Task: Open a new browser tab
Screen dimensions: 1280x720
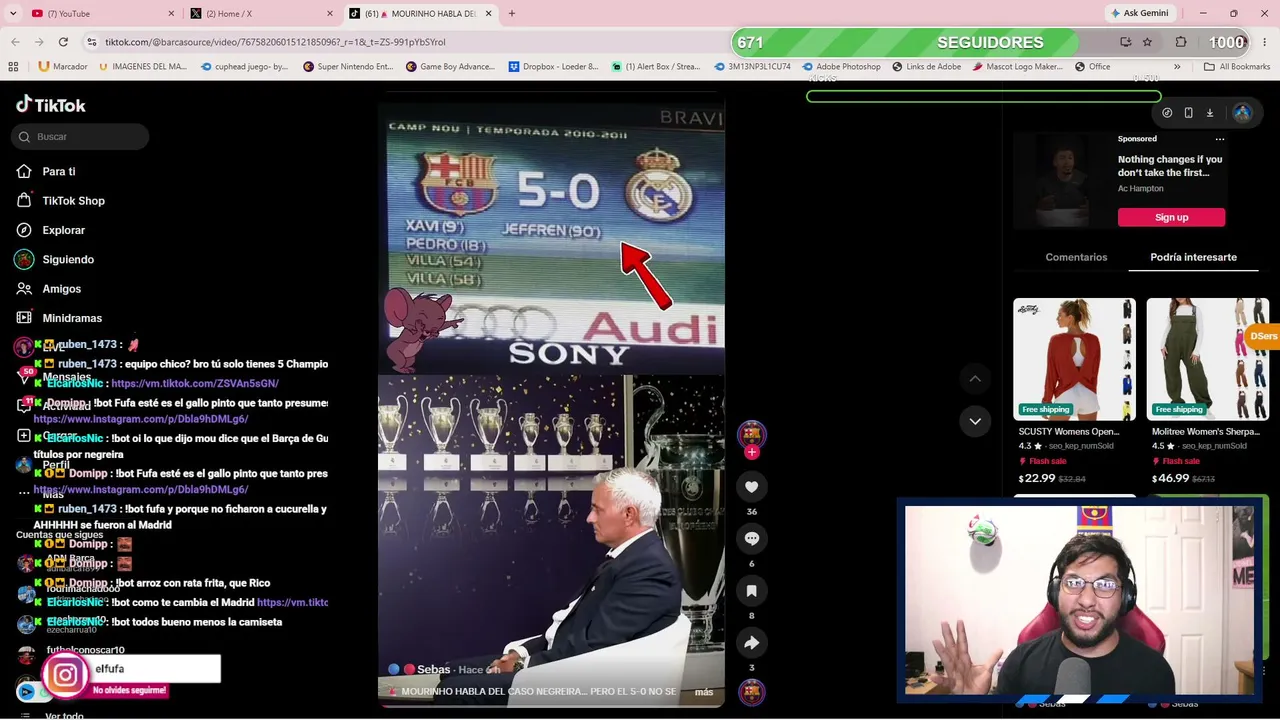Action: coord(512,14)
